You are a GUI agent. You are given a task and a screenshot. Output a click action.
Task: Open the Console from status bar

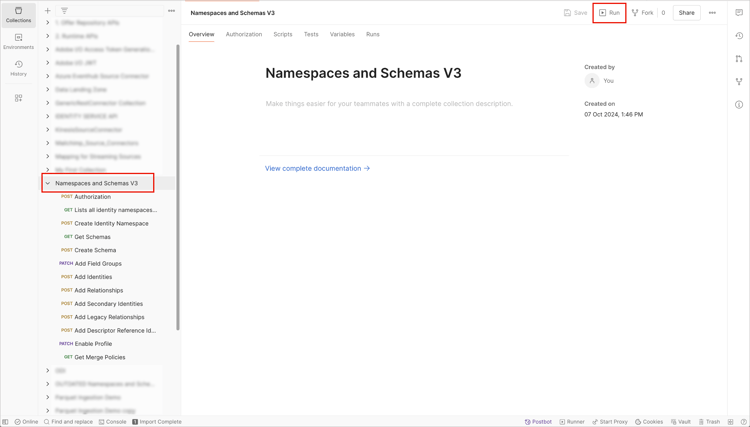(112, 422)
